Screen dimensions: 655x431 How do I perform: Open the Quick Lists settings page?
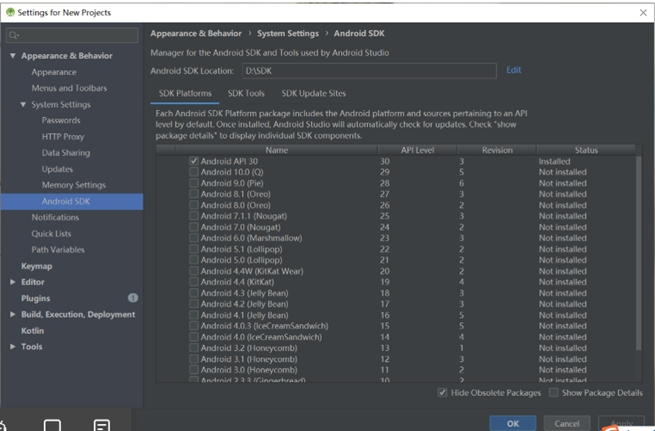point(51,233)
